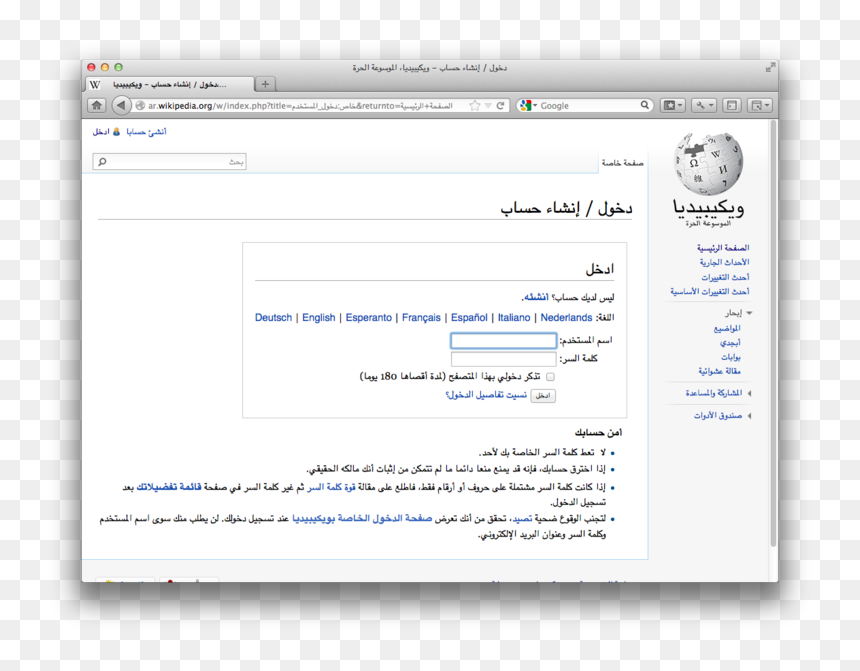
Task: Switch language to Deutsch
Action: 273,317
